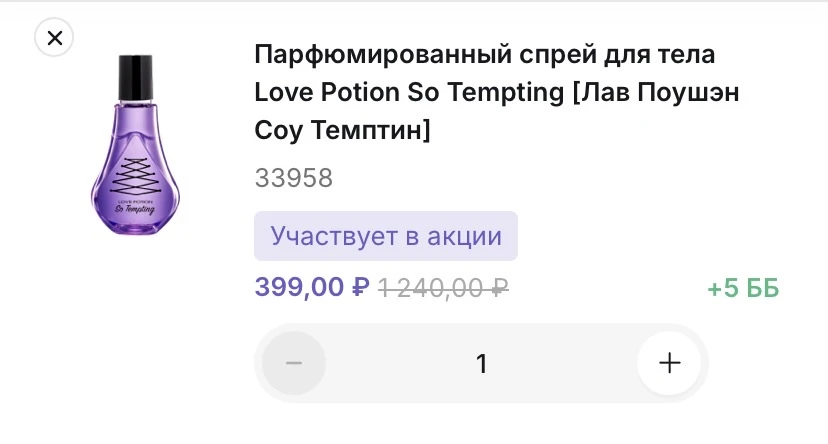Click the ruble sign after 399,00

click(361, 288)
